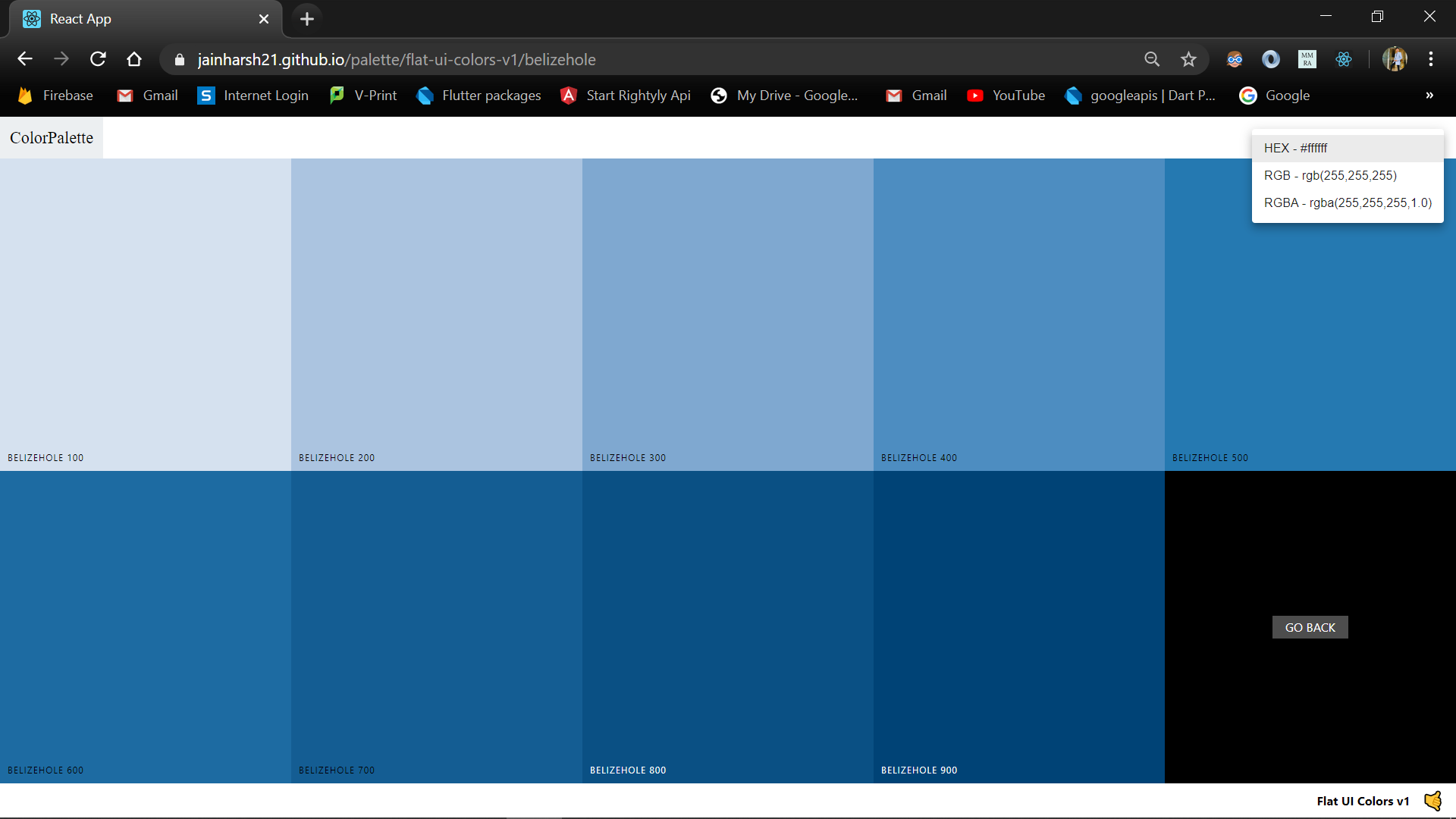
Task: Choose RGB - rgb(255,255,255) from the menu
Action: pyautogui.click(x=1330, y=175)
